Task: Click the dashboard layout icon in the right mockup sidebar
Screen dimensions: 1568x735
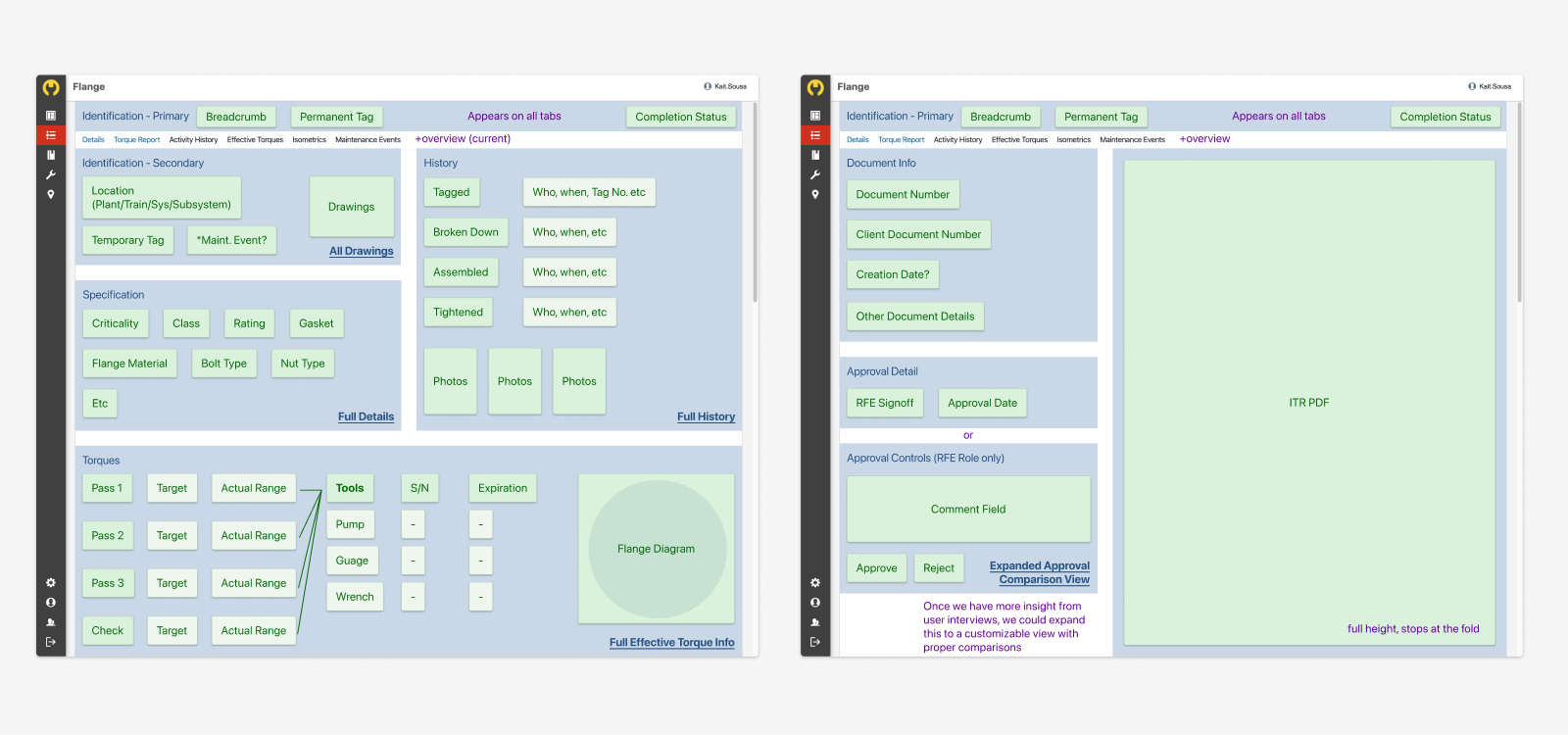Action: (815, 116)
